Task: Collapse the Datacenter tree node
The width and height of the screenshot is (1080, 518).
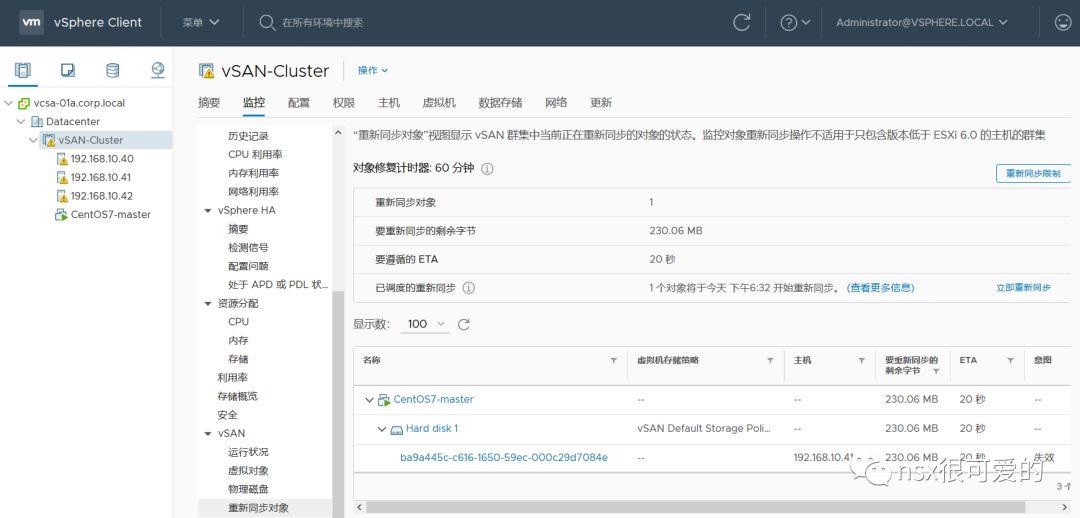Action: pyautogui.click(x=21, y=122)
